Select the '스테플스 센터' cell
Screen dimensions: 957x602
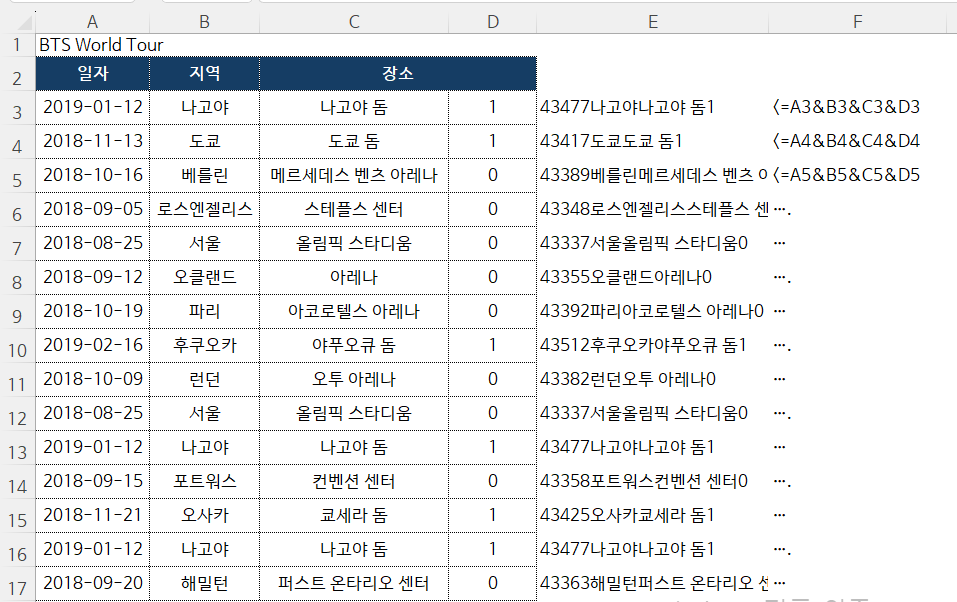(354, 209)
